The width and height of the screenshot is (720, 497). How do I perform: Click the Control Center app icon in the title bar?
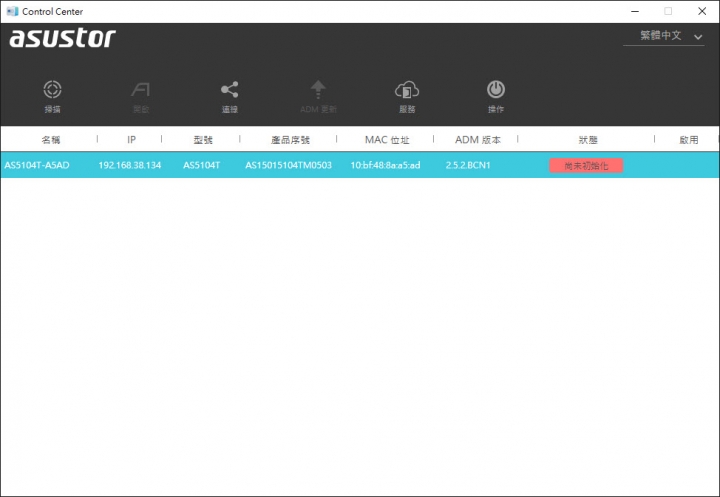(x=12, y=11)
